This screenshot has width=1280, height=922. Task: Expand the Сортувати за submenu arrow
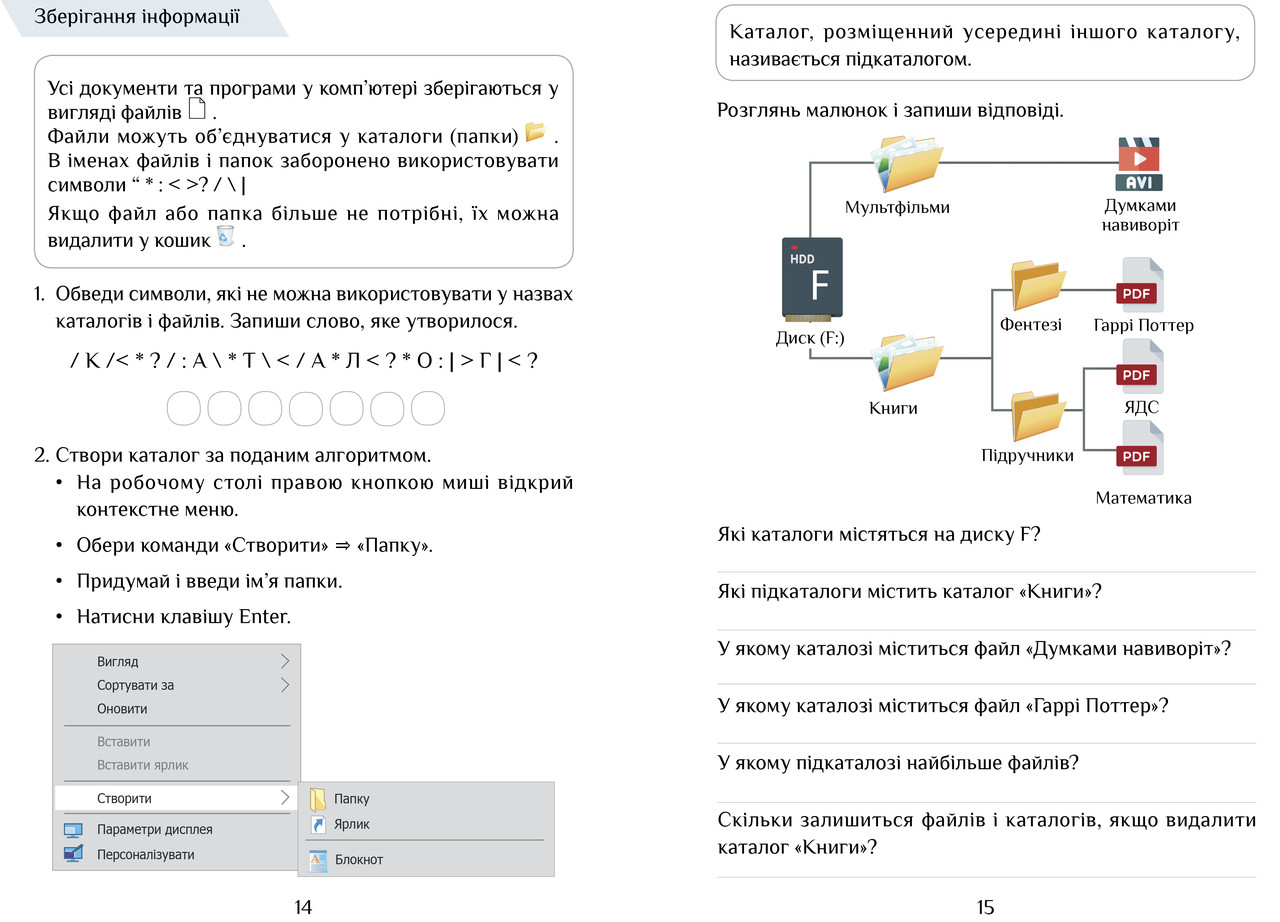[x=285, y=685]
